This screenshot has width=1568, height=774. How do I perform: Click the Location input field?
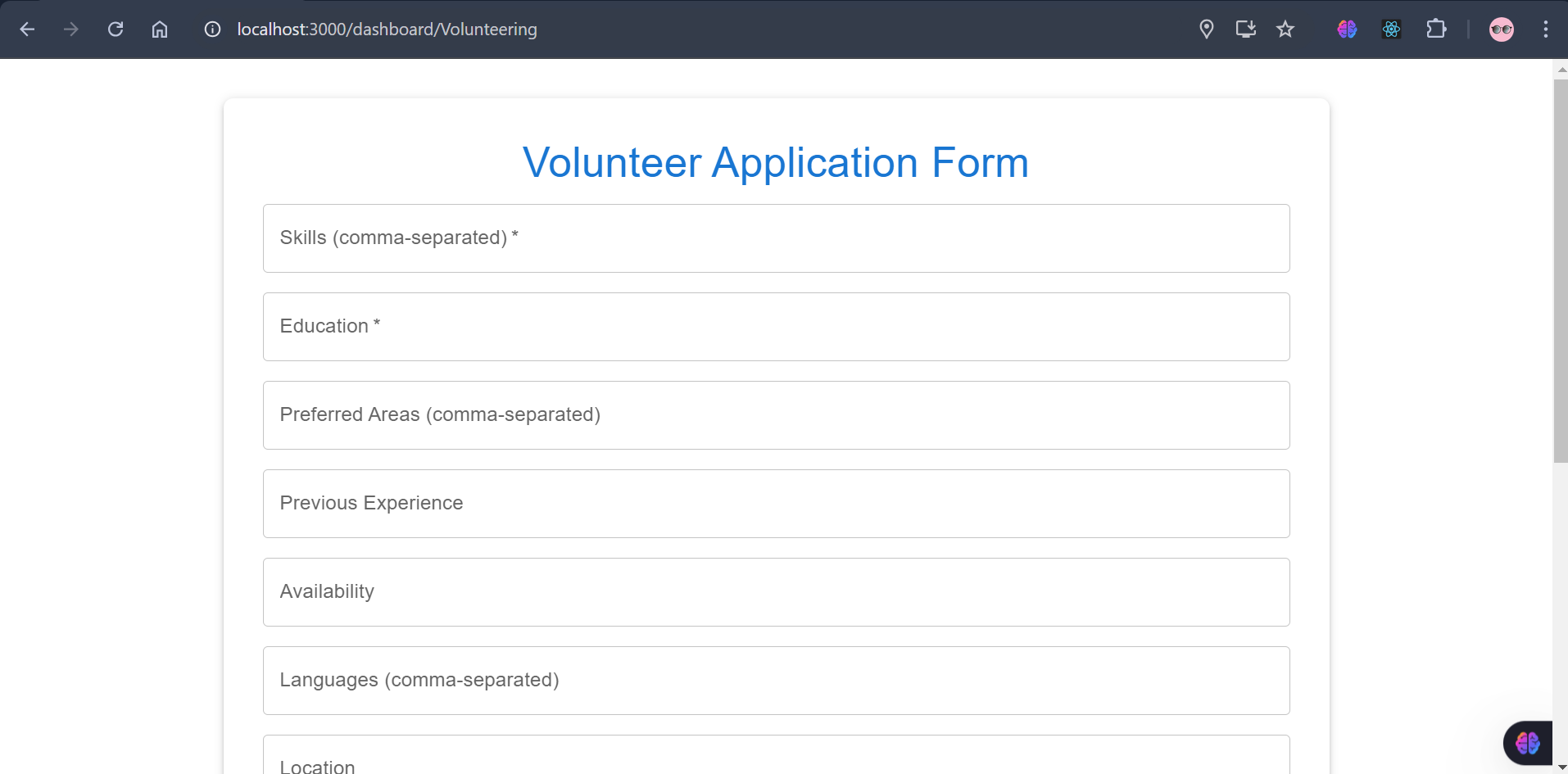coord(776,756)
